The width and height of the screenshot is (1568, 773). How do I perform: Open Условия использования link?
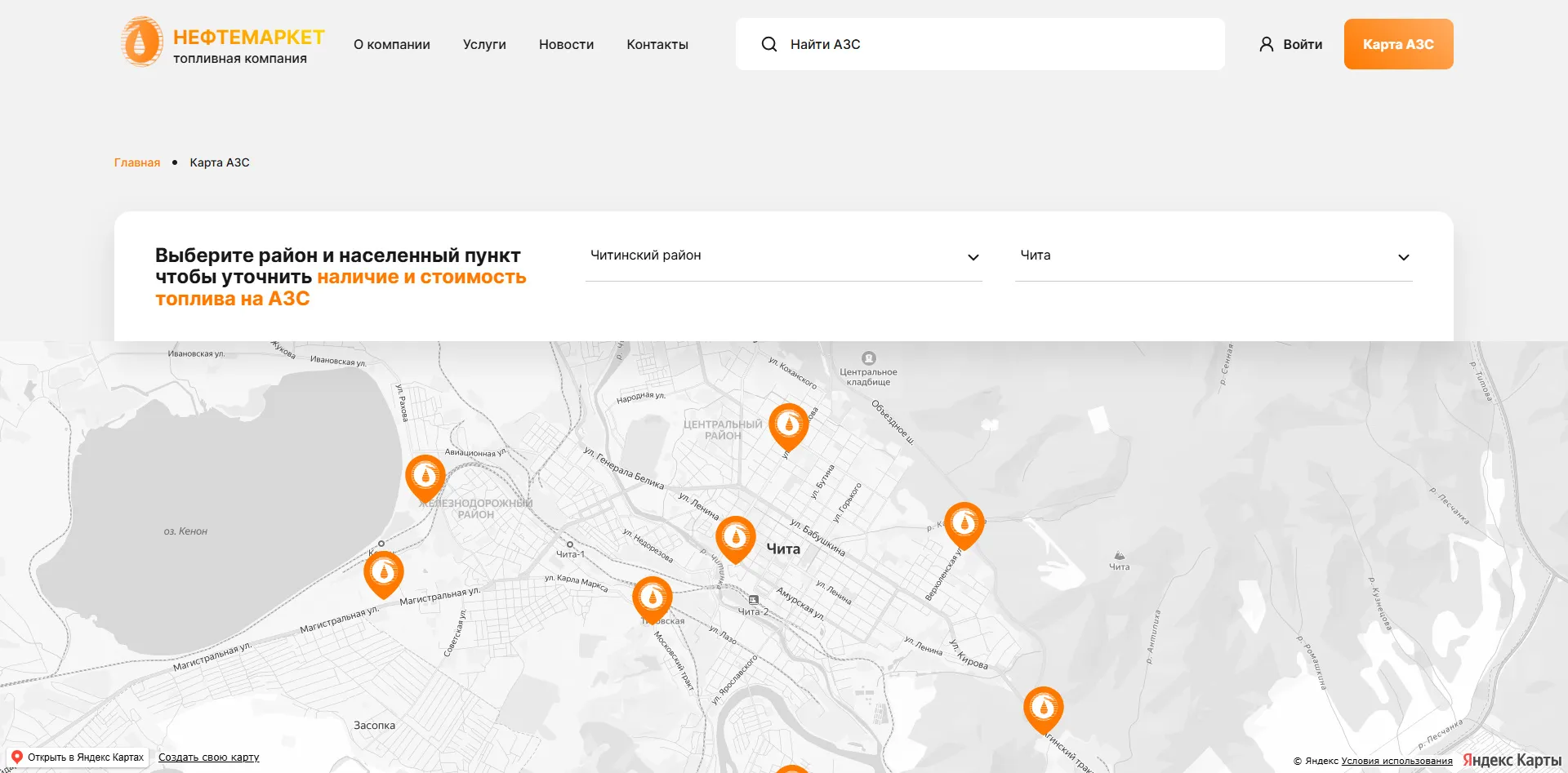1396,761
